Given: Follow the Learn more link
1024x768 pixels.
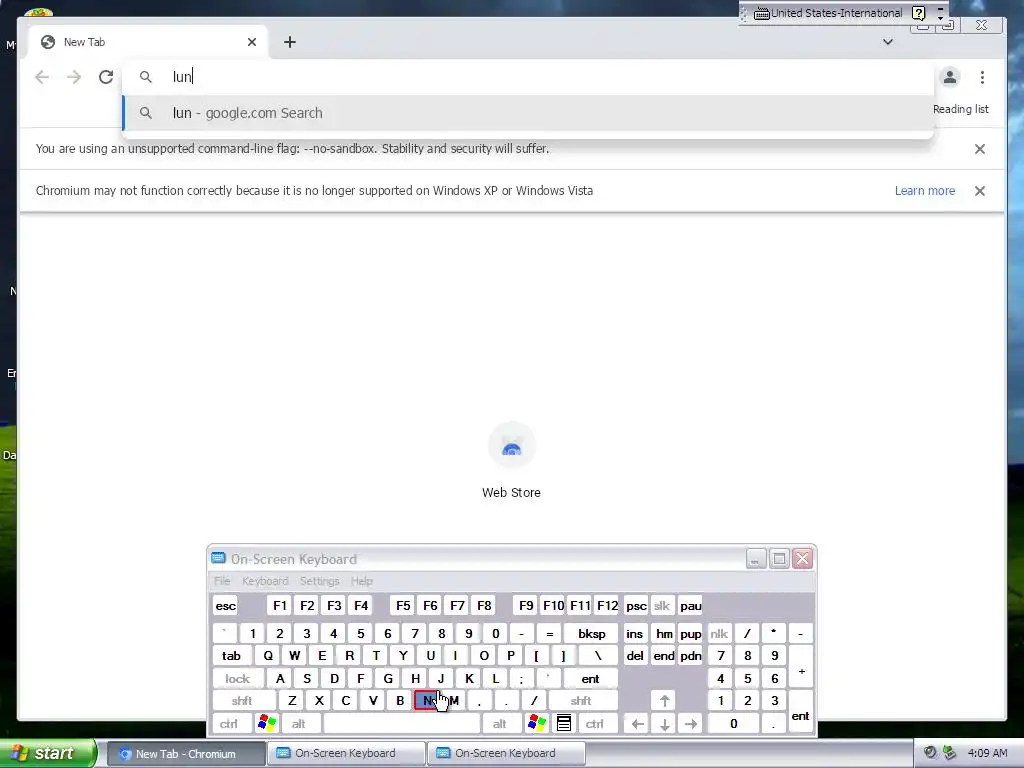Looking at the screenshot, I should [925, 191].
